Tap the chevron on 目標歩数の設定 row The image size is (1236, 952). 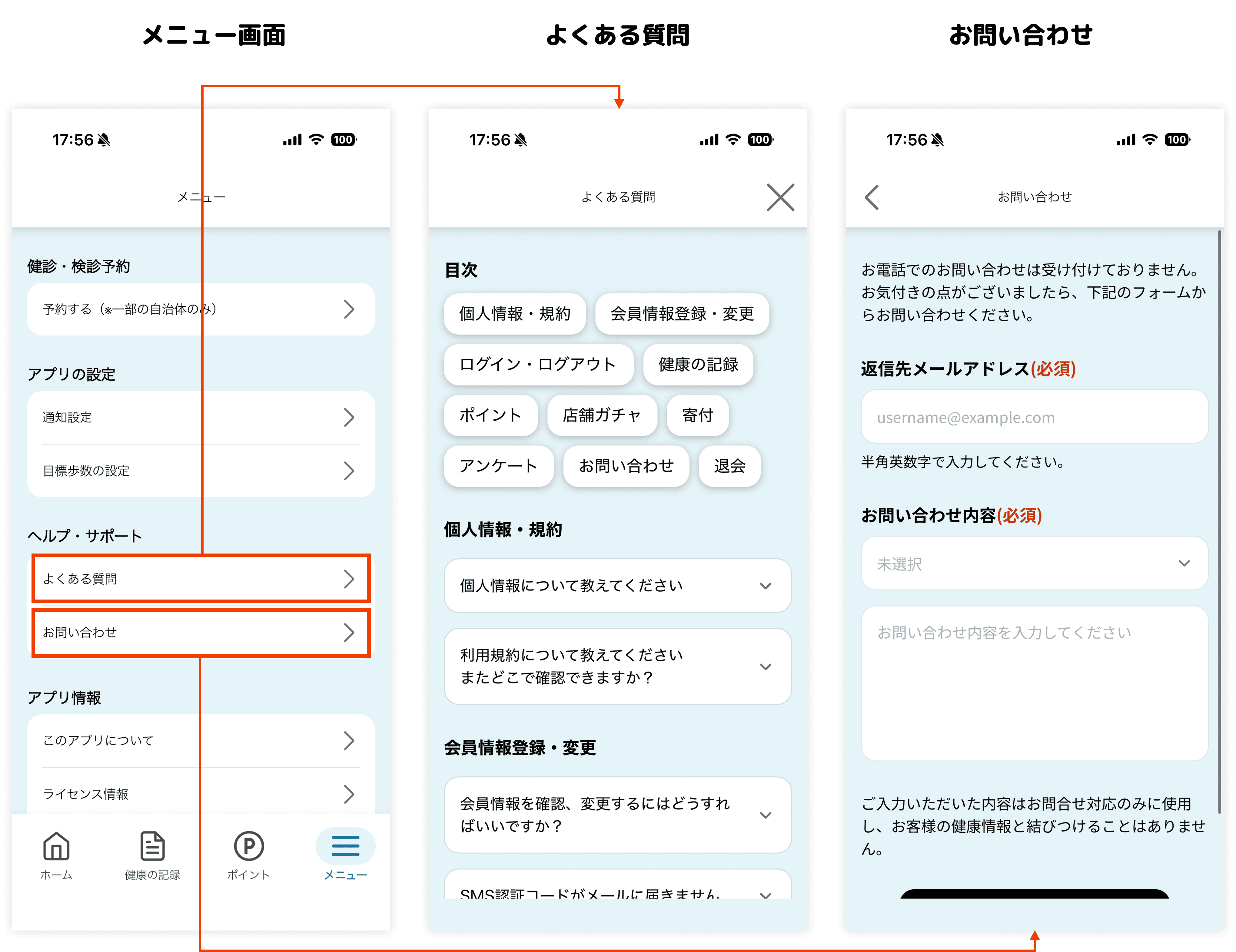(349, 471)
